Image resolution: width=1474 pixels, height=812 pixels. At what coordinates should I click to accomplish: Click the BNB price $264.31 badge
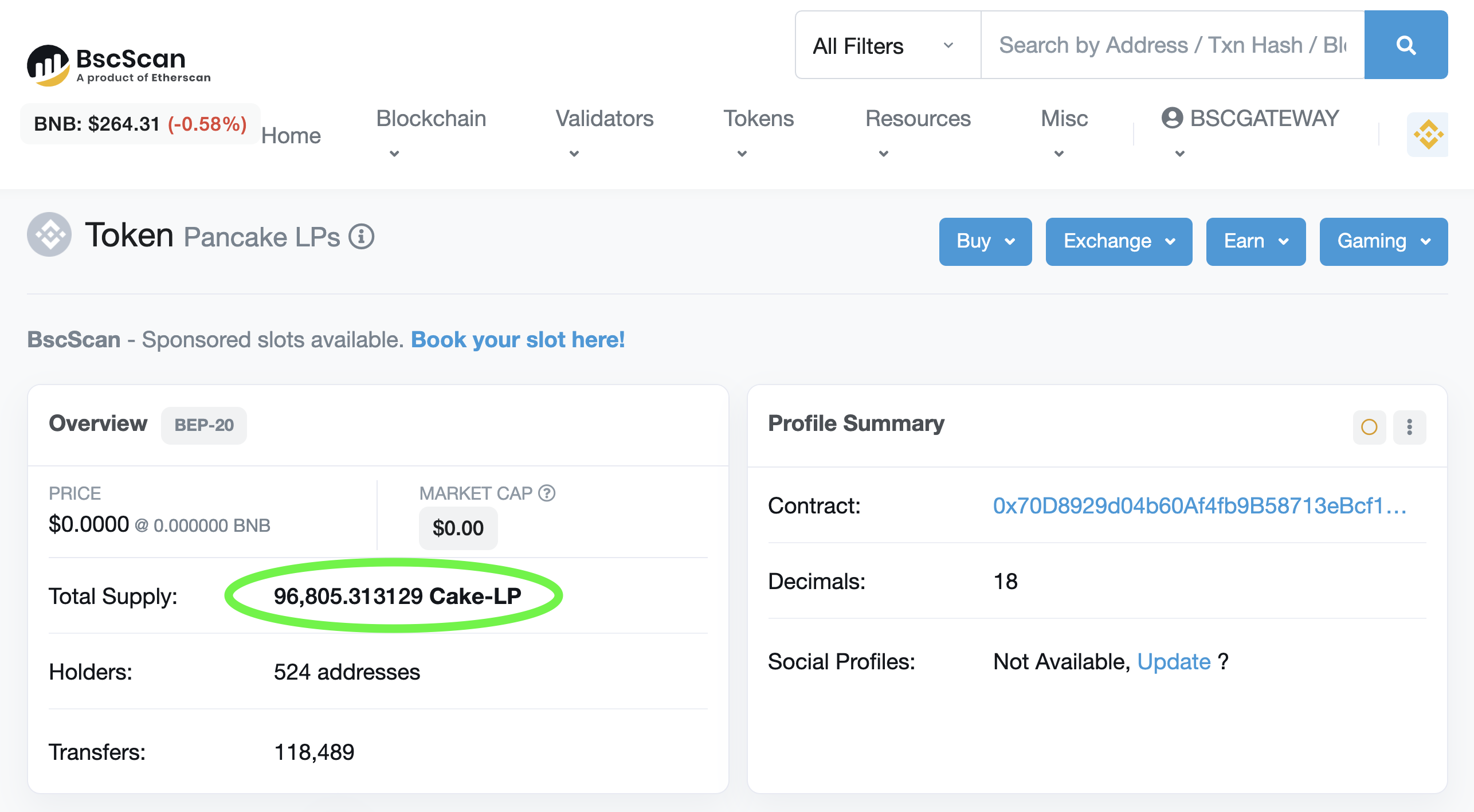coord(140,124)
